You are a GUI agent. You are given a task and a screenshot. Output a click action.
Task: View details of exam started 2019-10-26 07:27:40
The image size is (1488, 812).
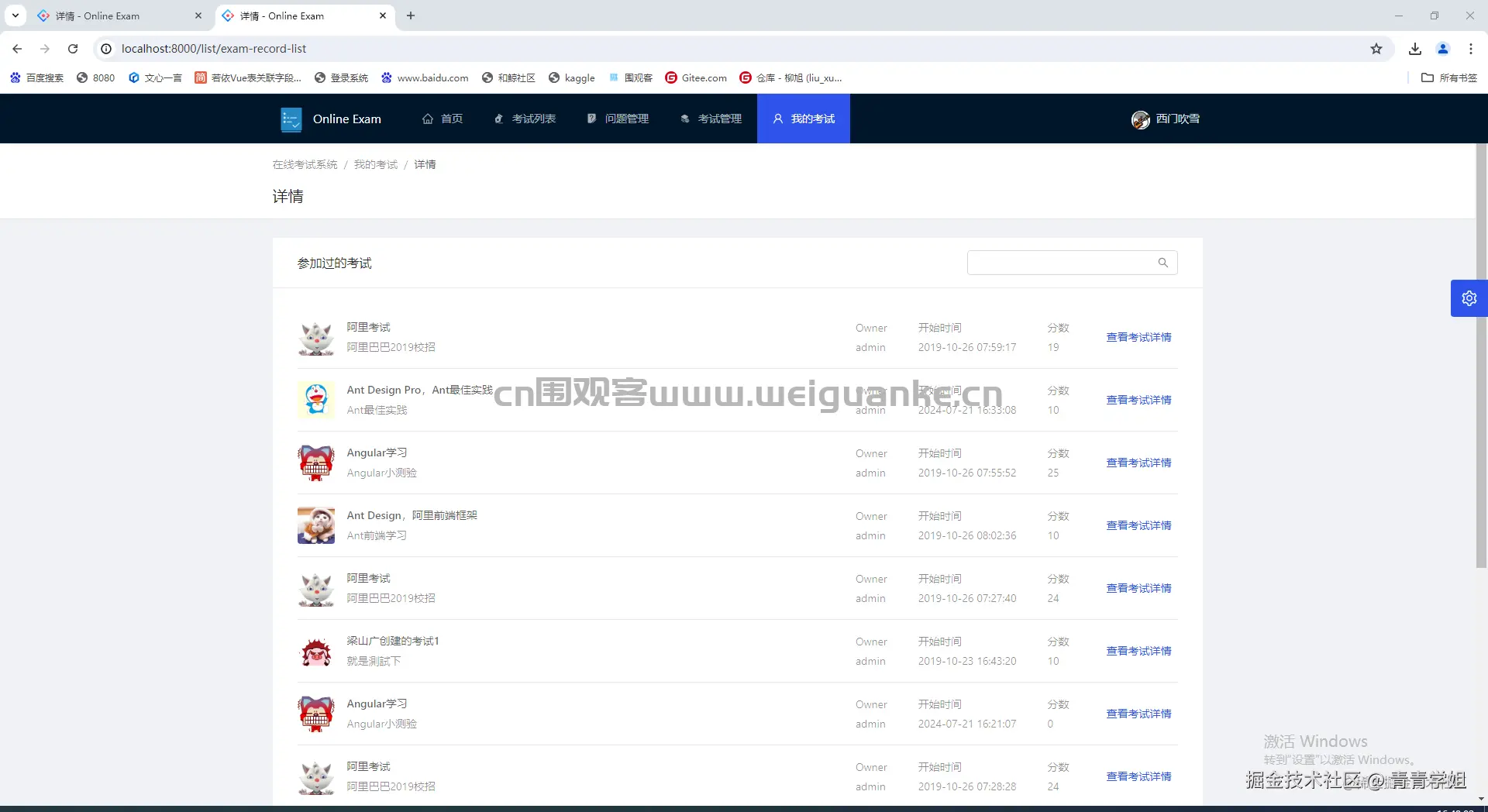tap(1138, 588)
